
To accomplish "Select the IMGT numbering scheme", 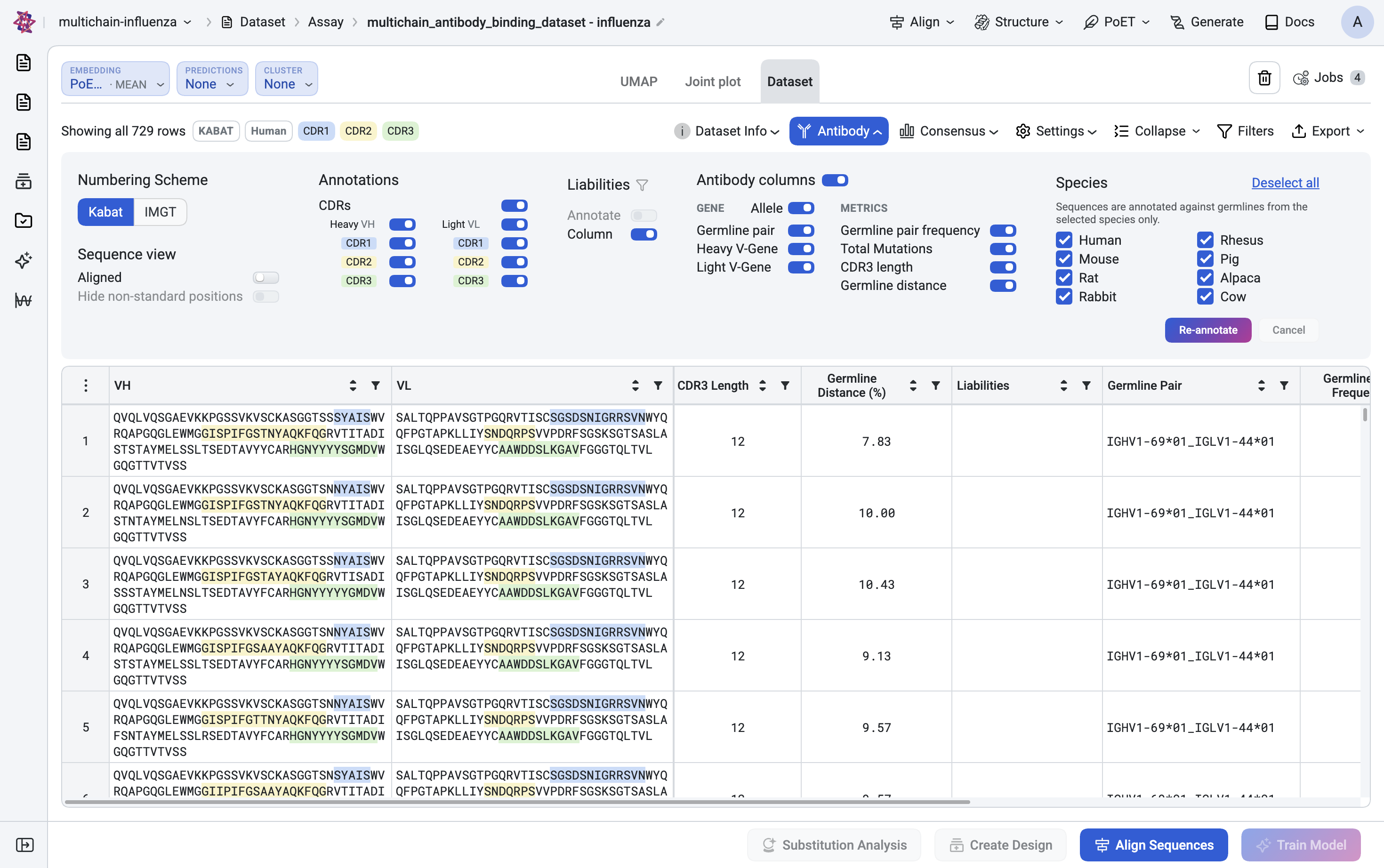I will [160, 212].
